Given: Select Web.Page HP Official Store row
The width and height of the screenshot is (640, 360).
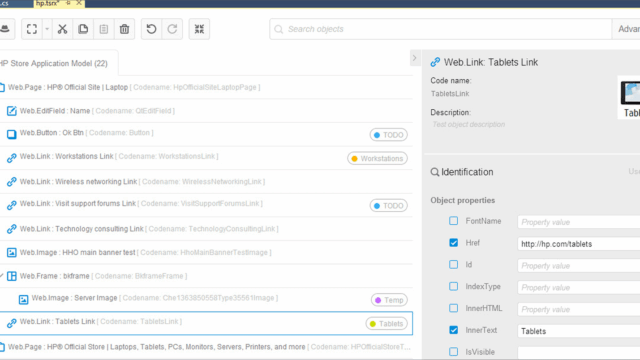Looking at the screenshot, I should pos(206,347).
